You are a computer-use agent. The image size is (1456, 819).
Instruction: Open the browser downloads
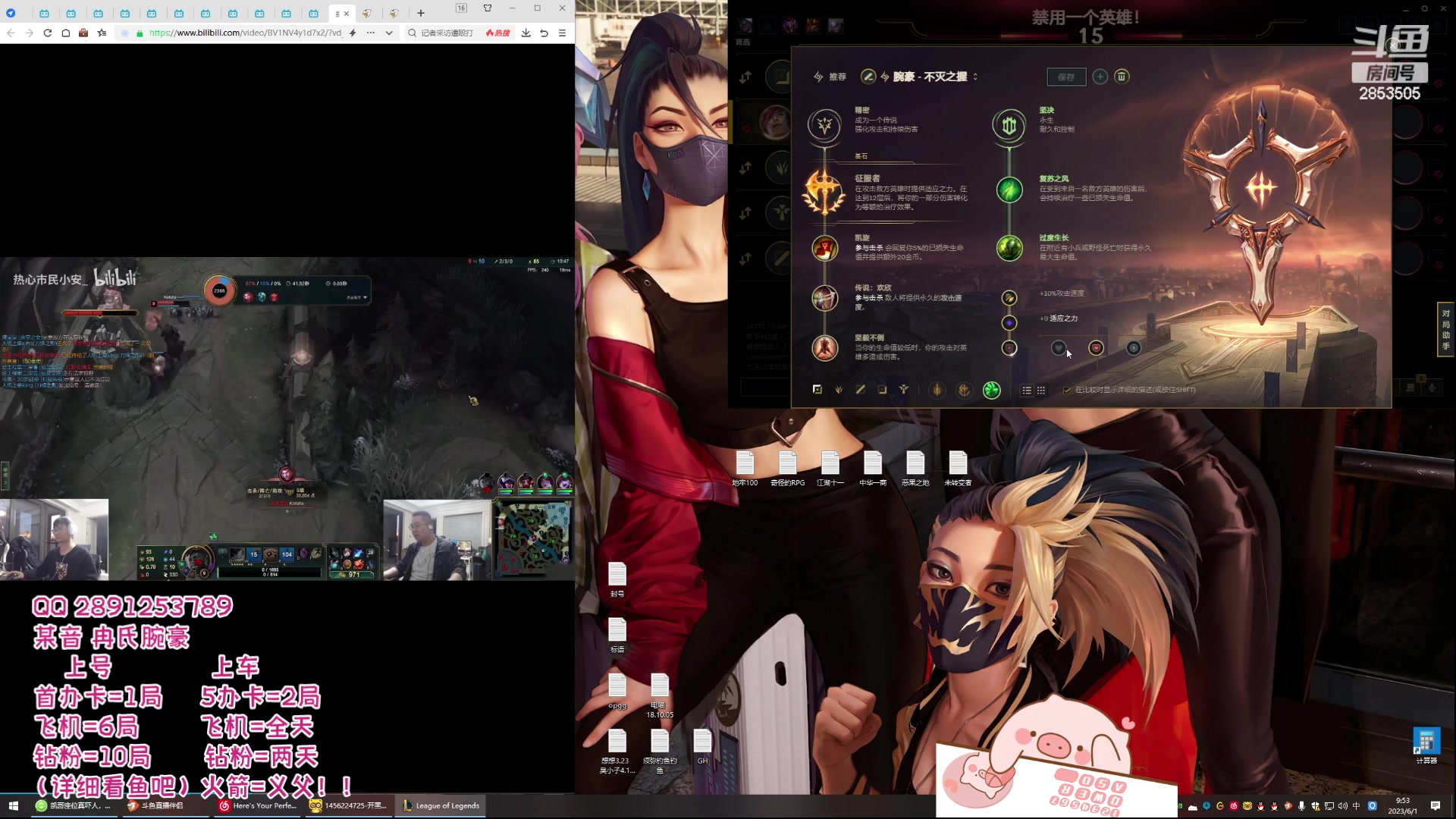[x=526, y=33]
